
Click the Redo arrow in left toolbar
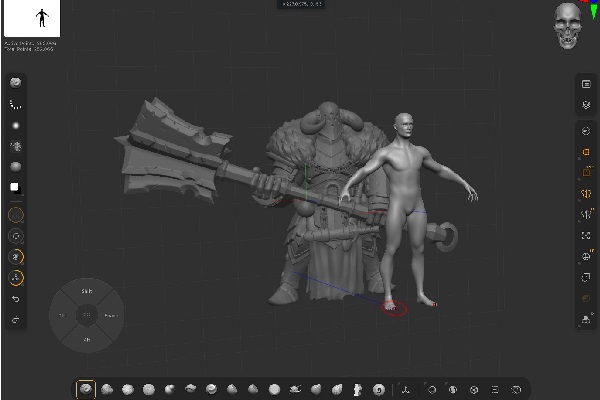16,320
